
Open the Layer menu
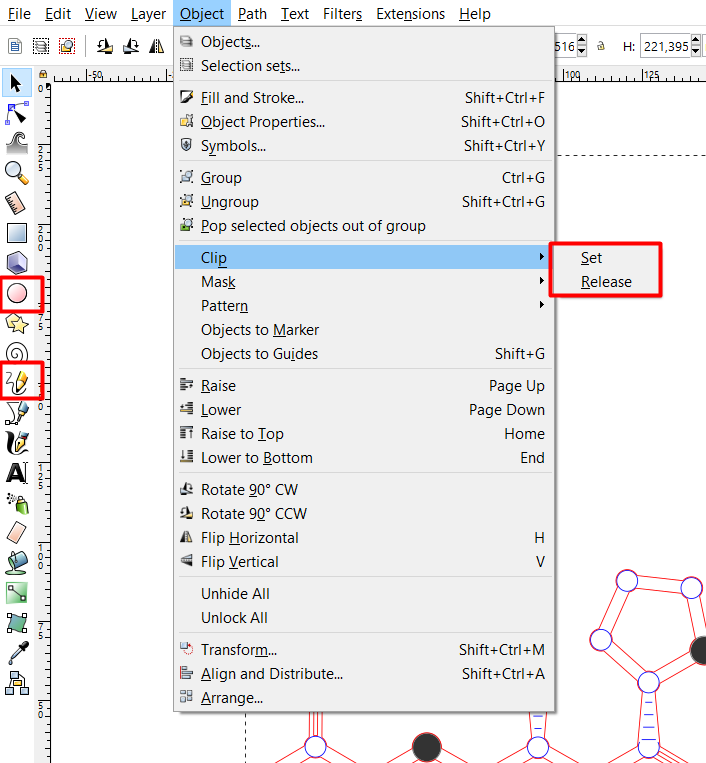pyautogui.click(x=148, y=14)
